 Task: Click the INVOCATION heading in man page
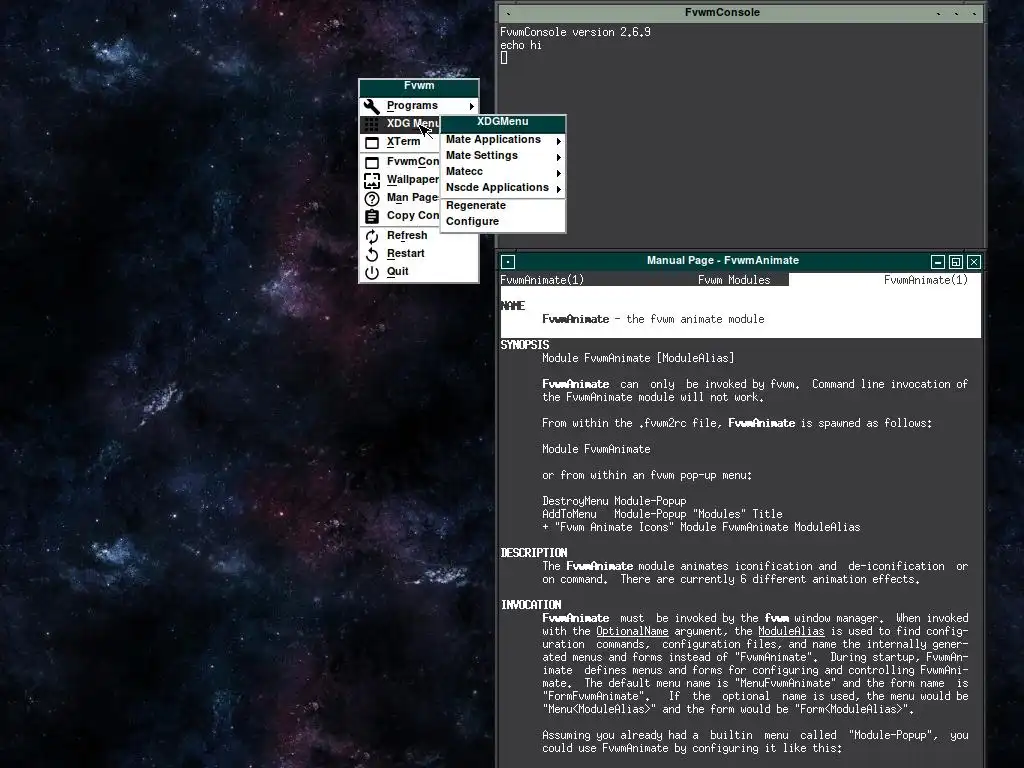(531, 605)
